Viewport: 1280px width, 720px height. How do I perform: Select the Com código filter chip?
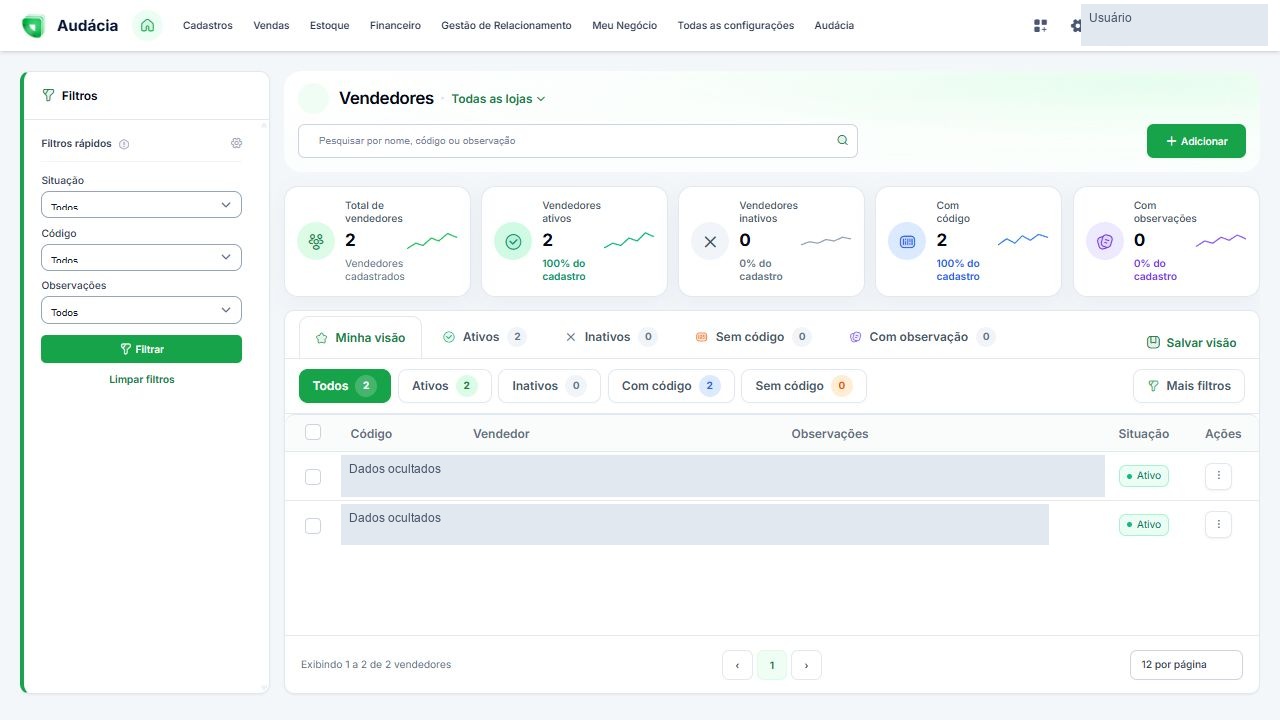(671, 386)
